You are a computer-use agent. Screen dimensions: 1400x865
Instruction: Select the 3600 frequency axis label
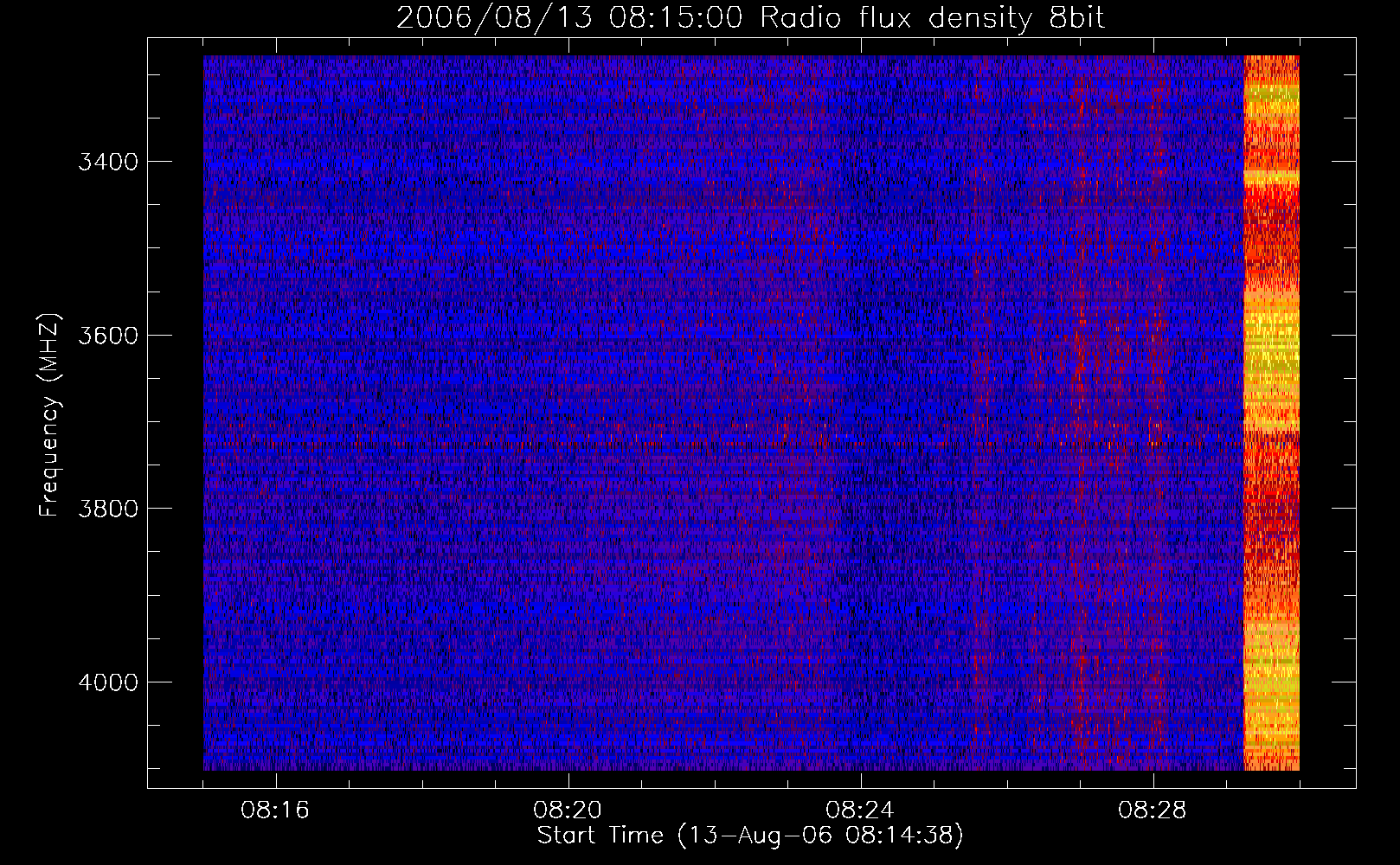pyautogui.click(x=108, y=336)
